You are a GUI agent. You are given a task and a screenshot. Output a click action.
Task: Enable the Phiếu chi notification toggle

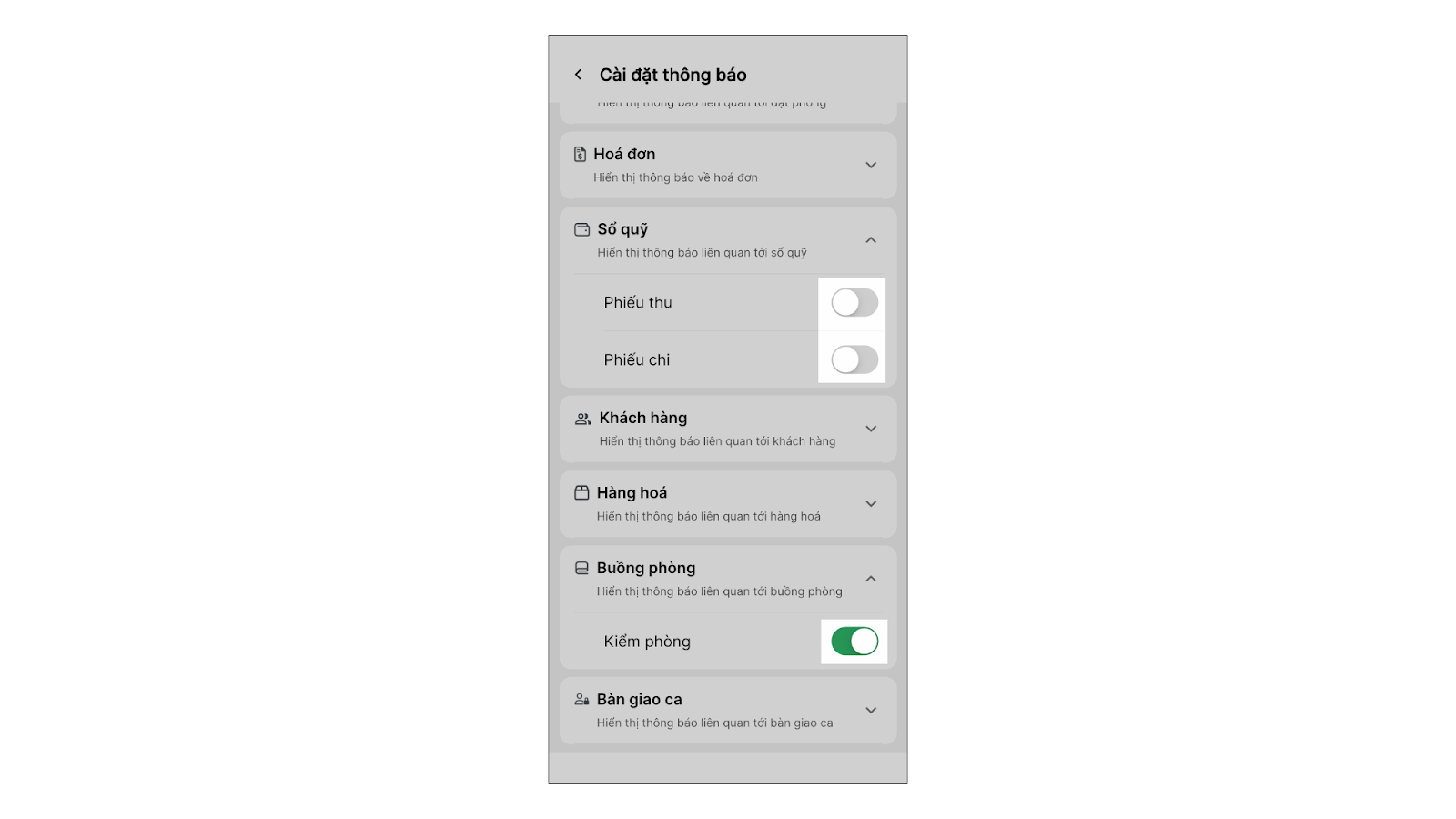tap(854, 359)
